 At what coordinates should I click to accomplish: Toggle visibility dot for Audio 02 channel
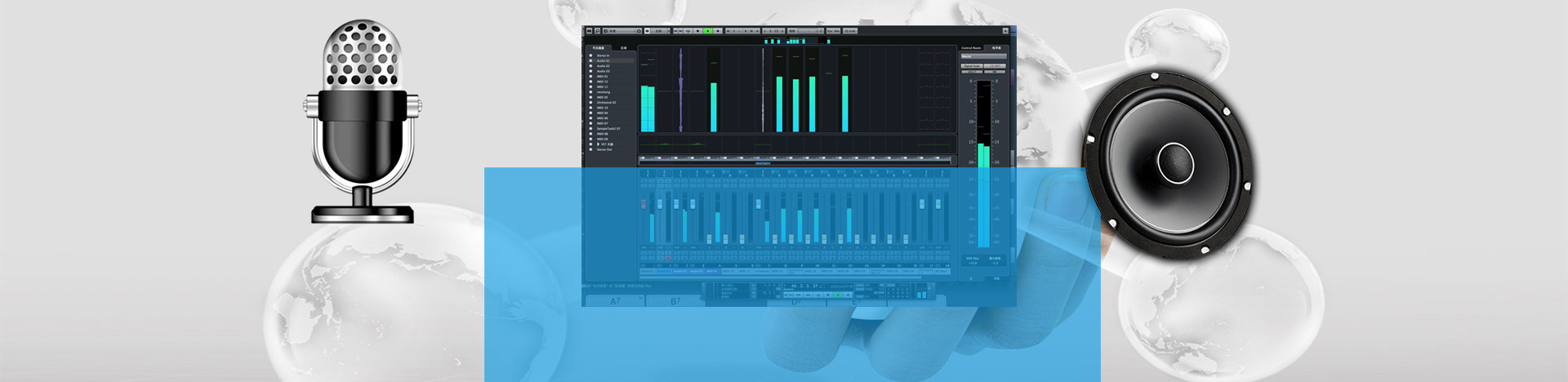tap(590, 66)
